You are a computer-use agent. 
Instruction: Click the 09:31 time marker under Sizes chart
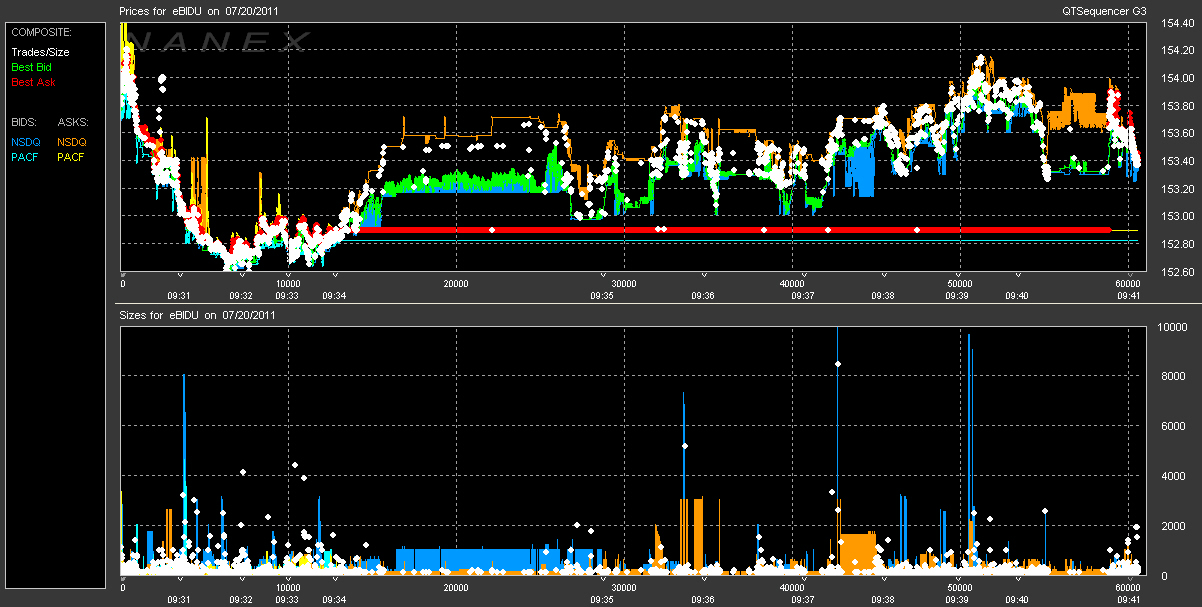point(179,600)
